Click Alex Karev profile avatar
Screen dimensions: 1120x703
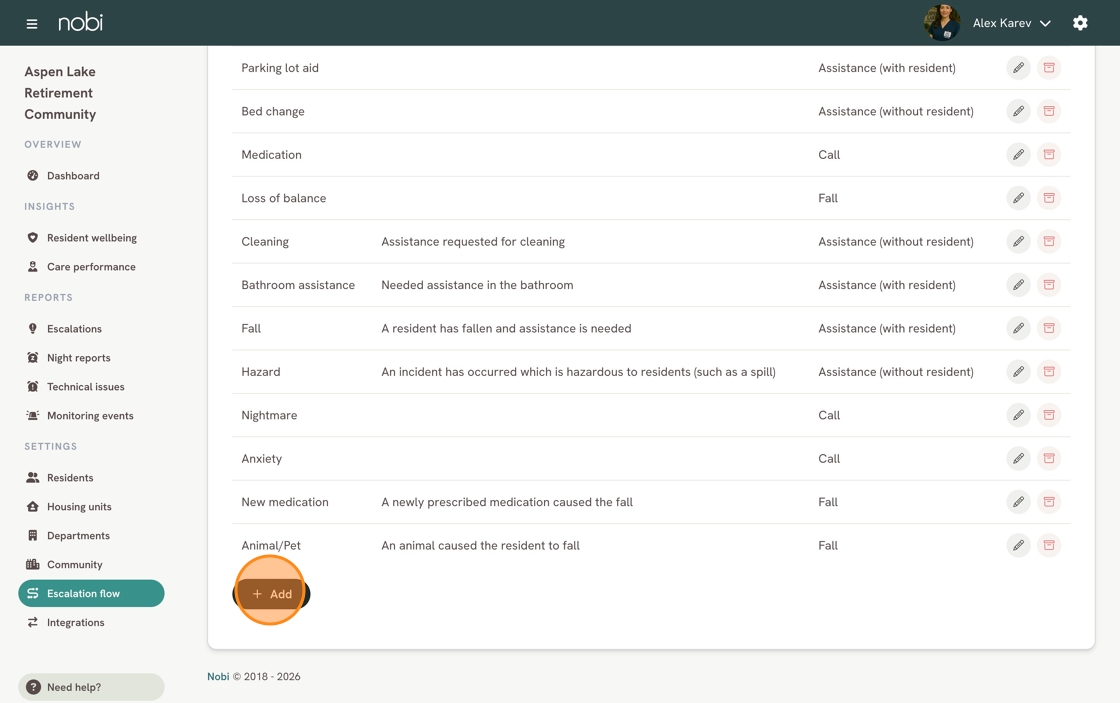tap(941, 23)
